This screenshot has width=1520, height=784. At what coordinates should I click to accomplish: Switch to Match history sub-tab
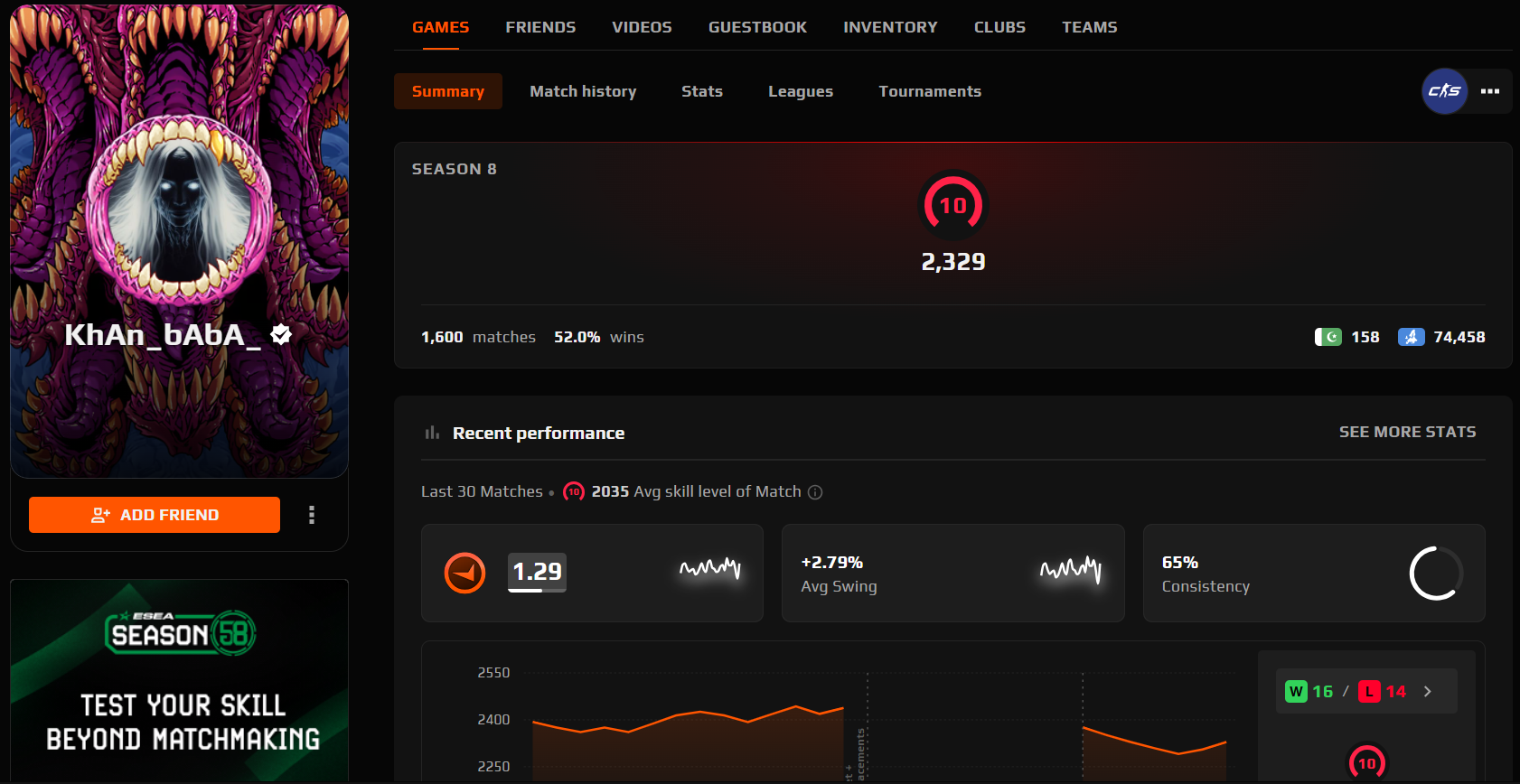coord(583,91)
